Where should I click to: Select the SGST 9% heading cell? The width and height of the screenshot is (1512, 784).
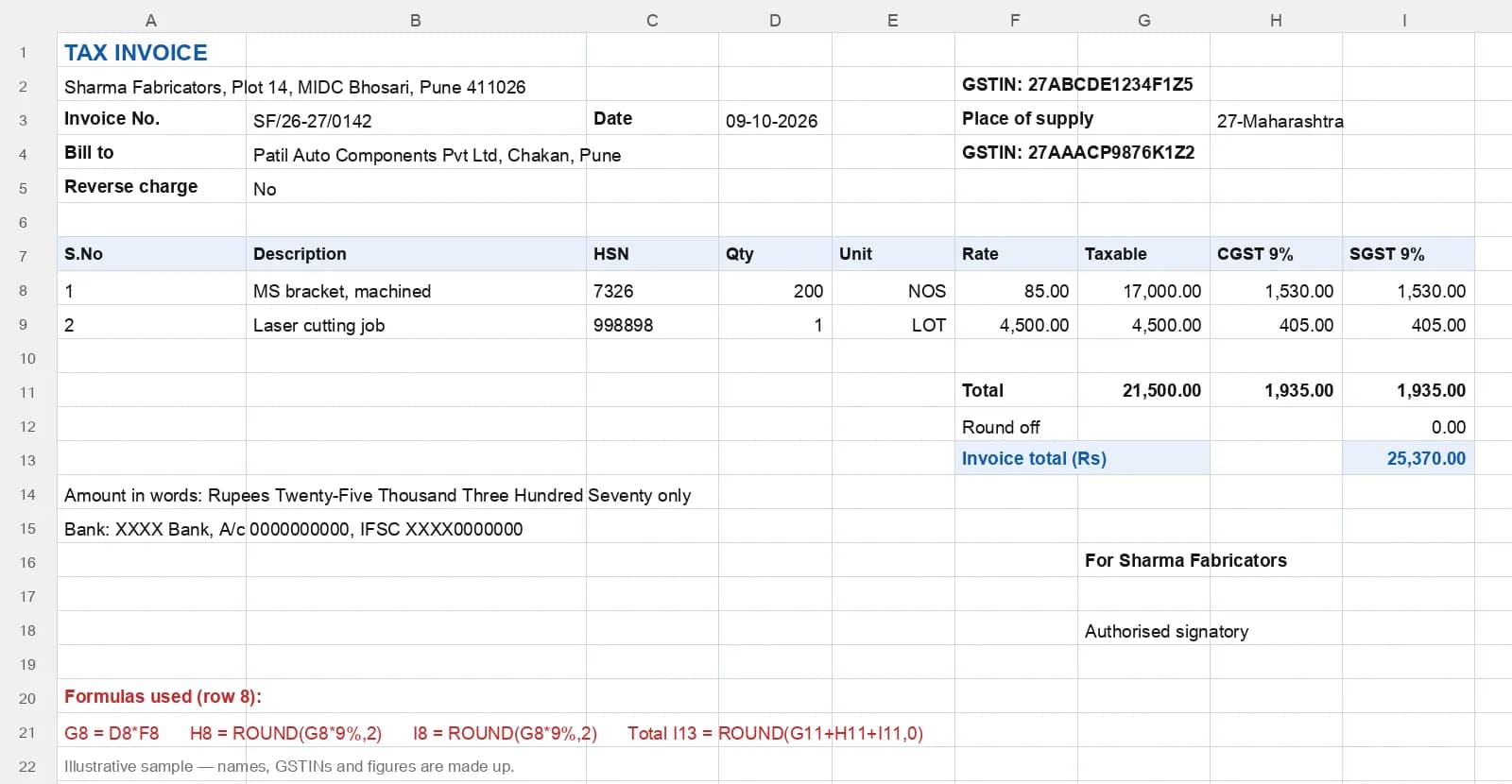1408,253
